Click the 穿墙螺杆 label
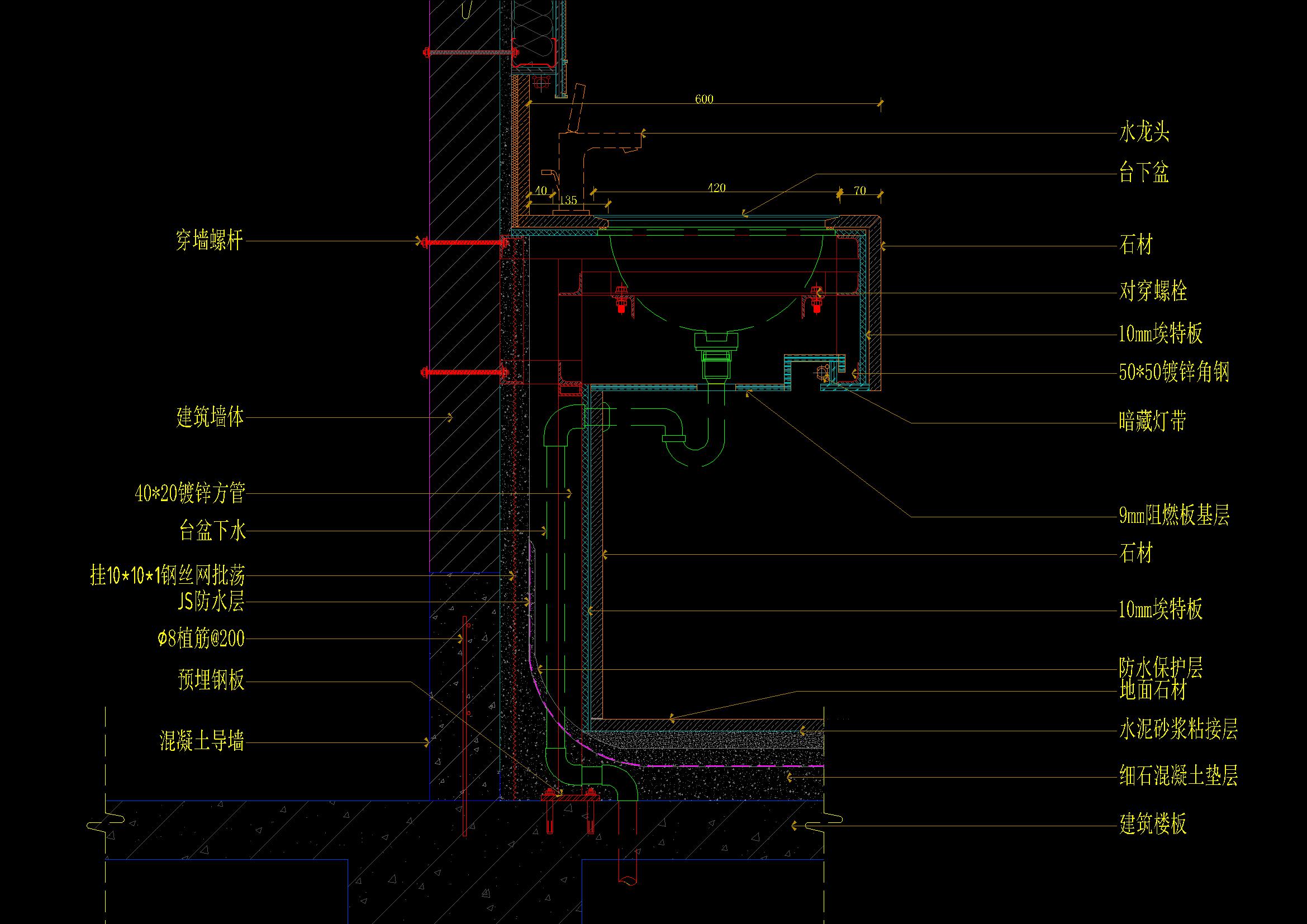 coord(210,241)
